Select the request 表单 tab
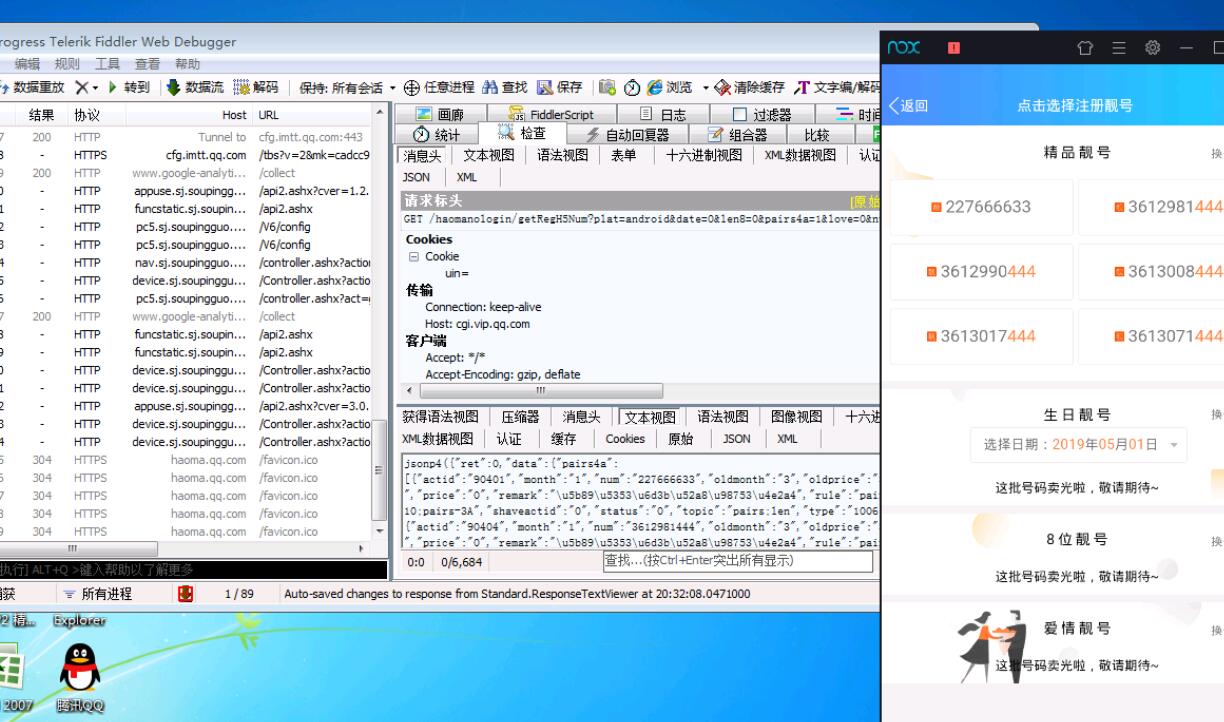This screenshot has height=722, width=1224. [624, 155]
